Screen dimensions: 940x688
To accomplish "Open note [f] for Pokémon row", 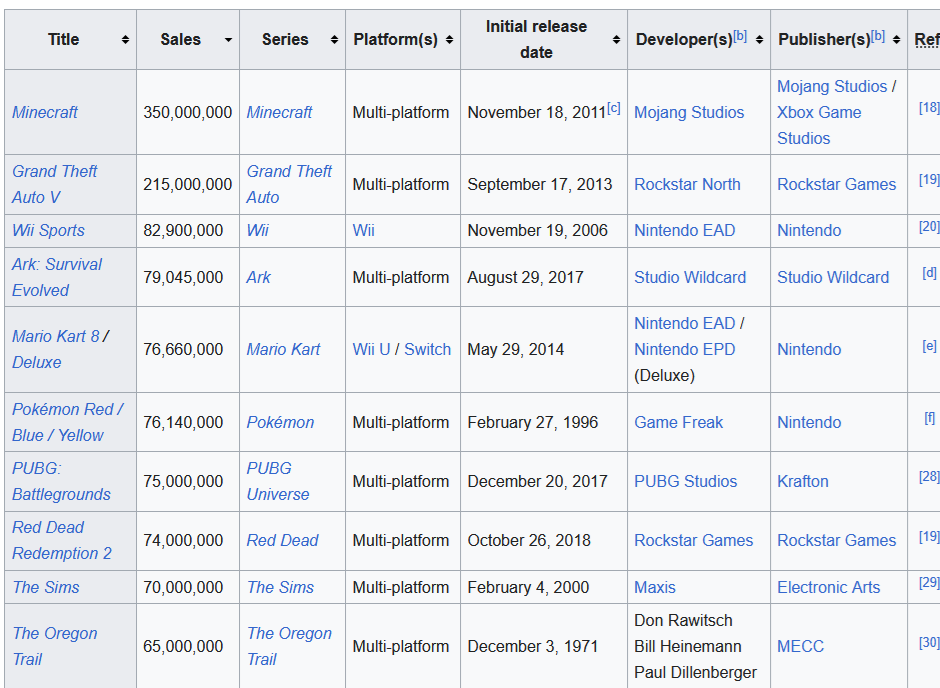I will 929,418.
